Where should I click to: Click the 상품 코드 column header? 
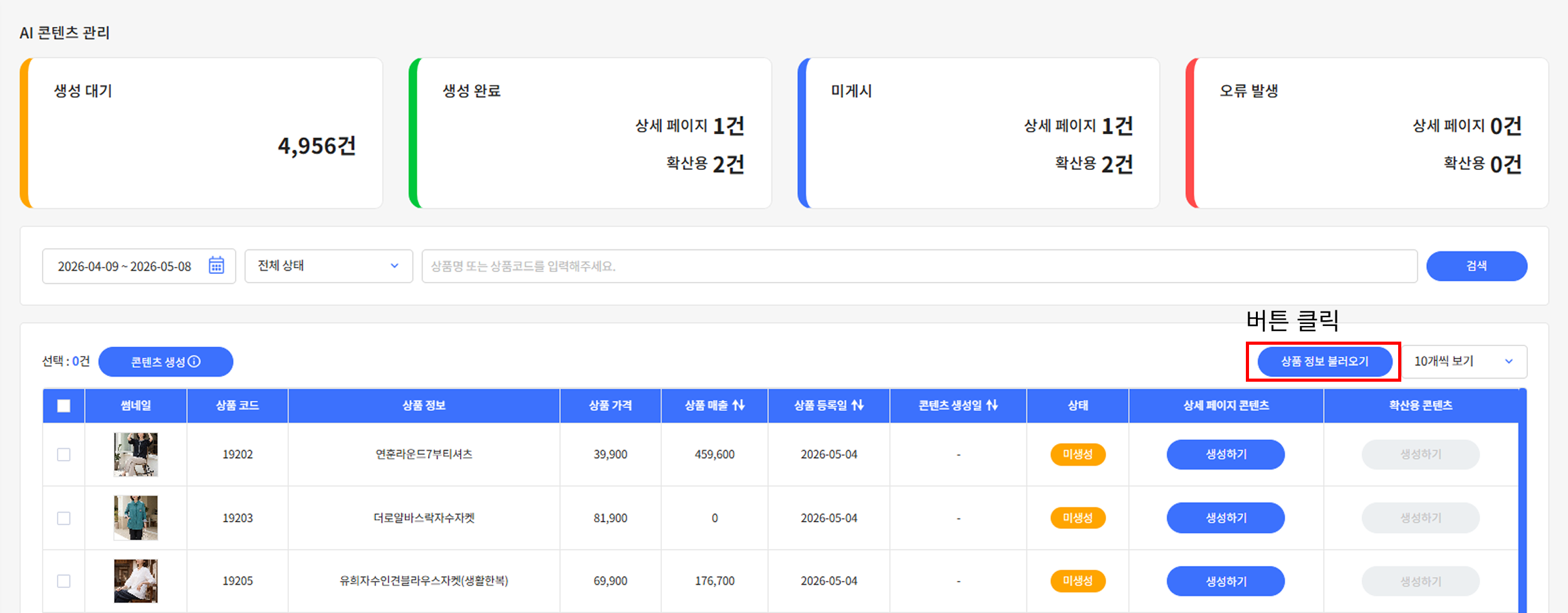pyautogui.click(x=238, y=406)
